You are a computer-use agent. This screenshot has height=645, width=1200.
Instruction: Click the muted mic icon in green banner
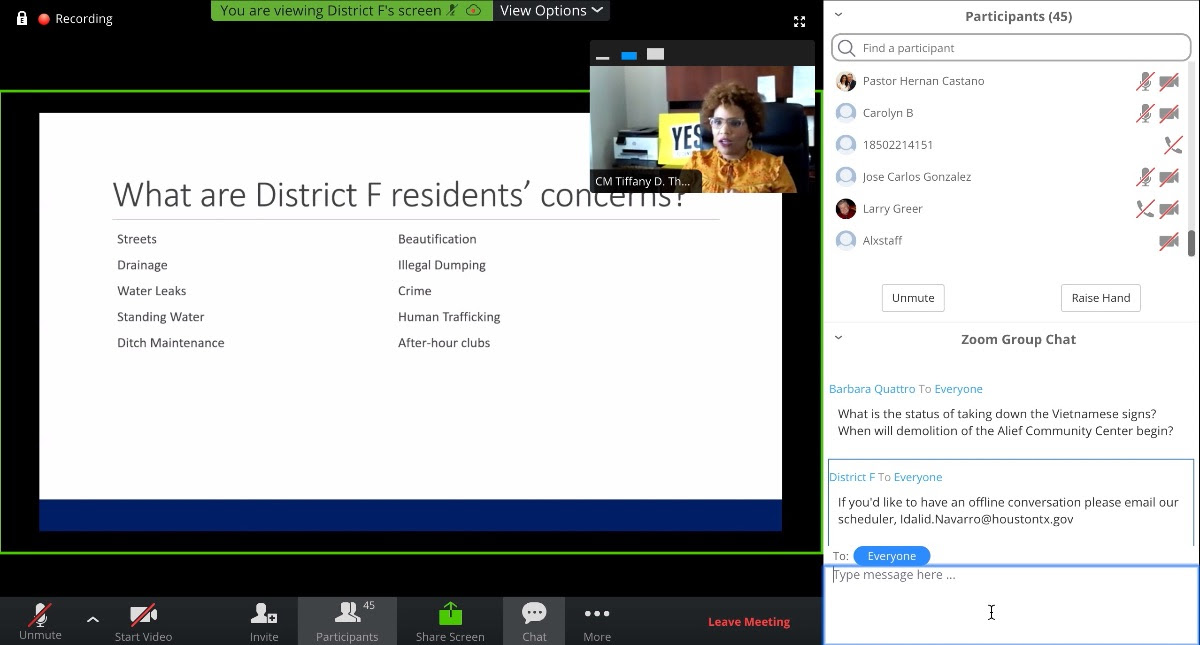[x=453, y=10]
